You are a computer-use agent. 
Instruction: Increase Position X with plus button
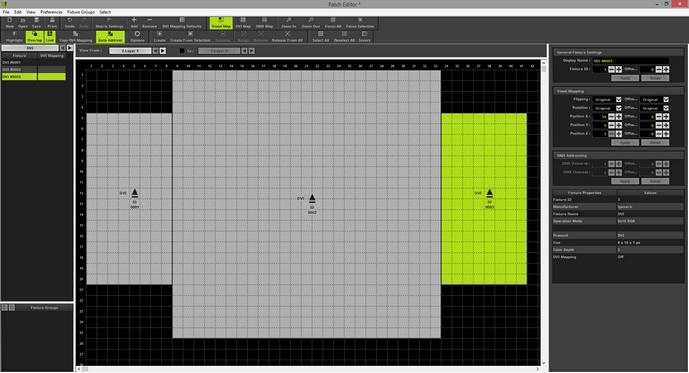tap(619, 116)
